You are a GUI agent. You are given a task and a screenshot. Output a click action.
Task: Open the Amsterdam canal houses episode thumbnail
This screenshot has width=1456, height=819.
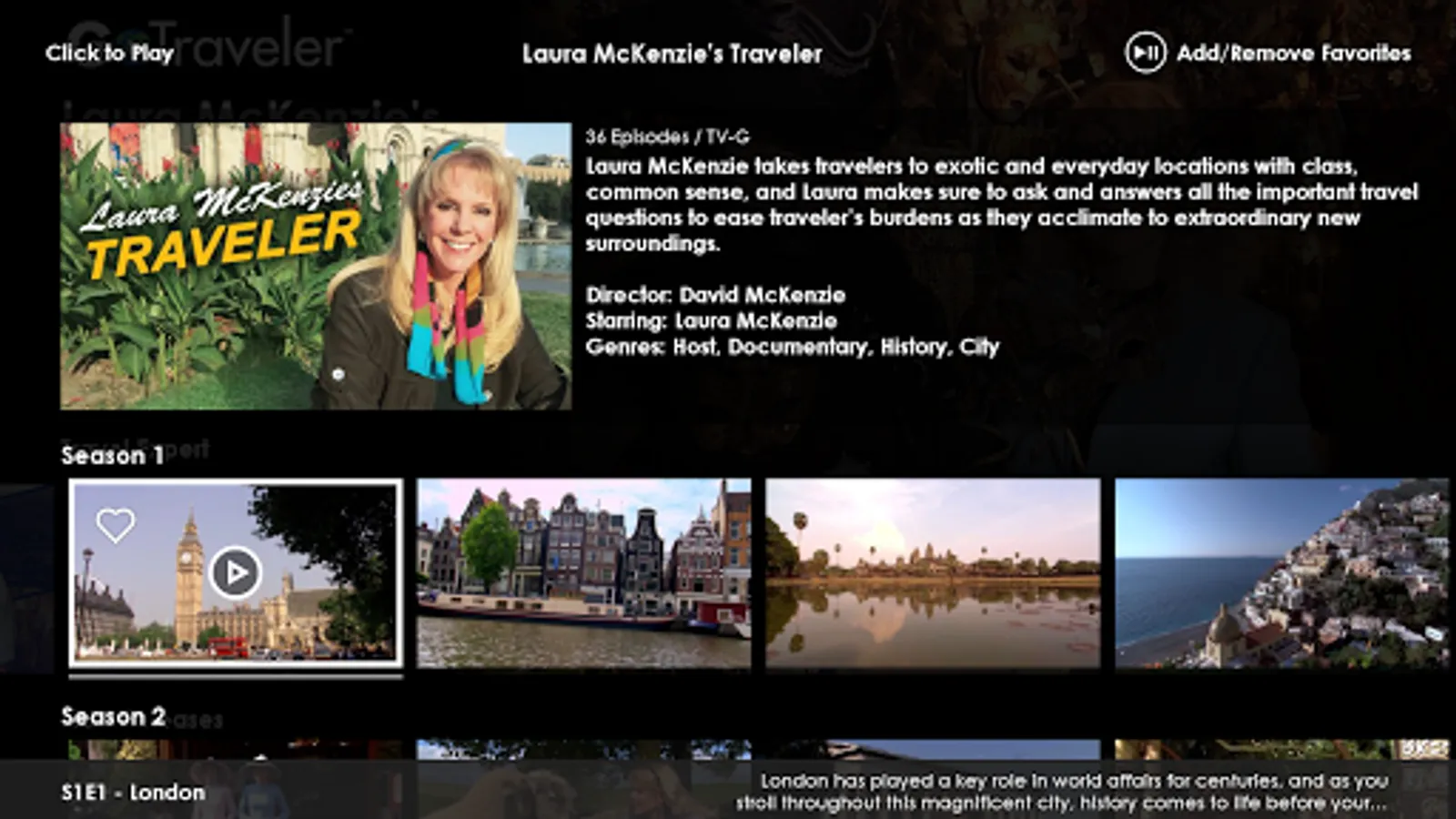tap(584, 573)
